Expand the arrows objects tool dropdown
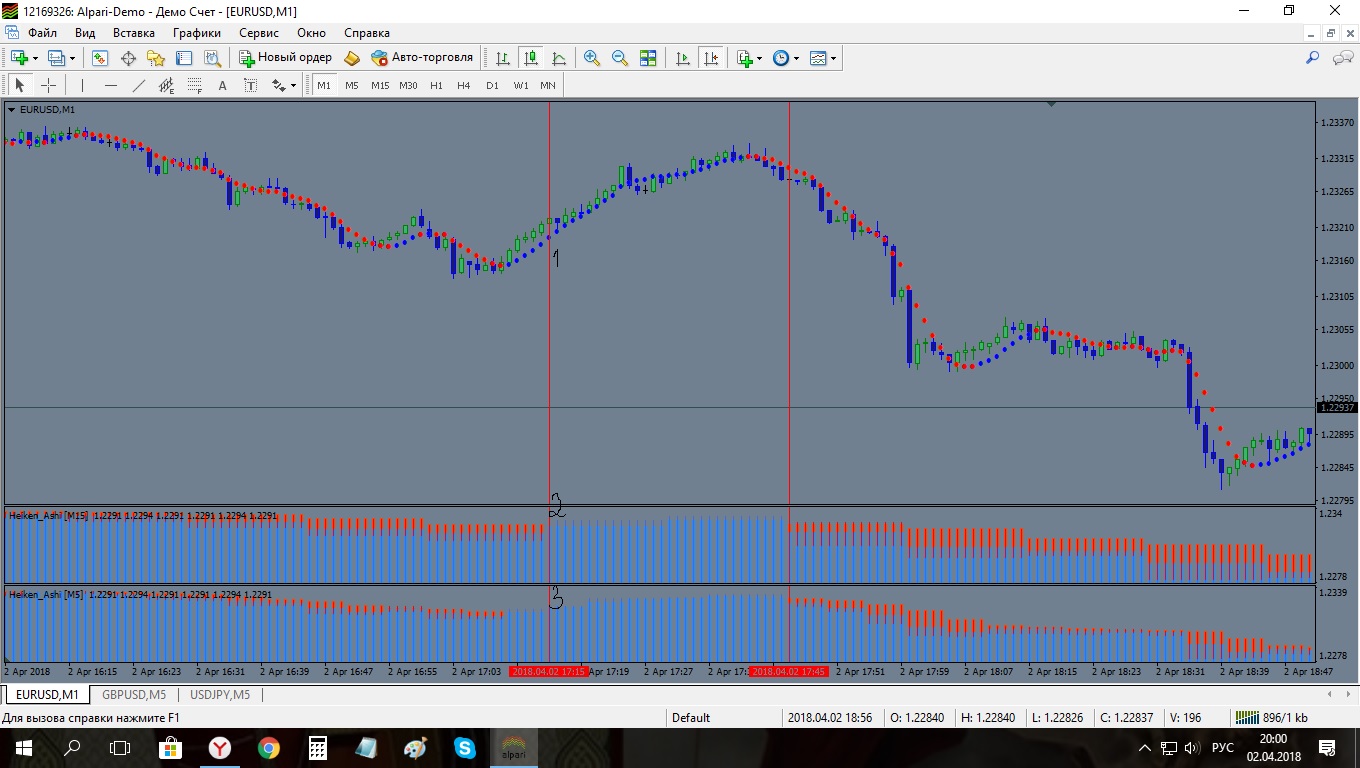The height and width of the screenshot is (768, 1360). tap(291, 86)
